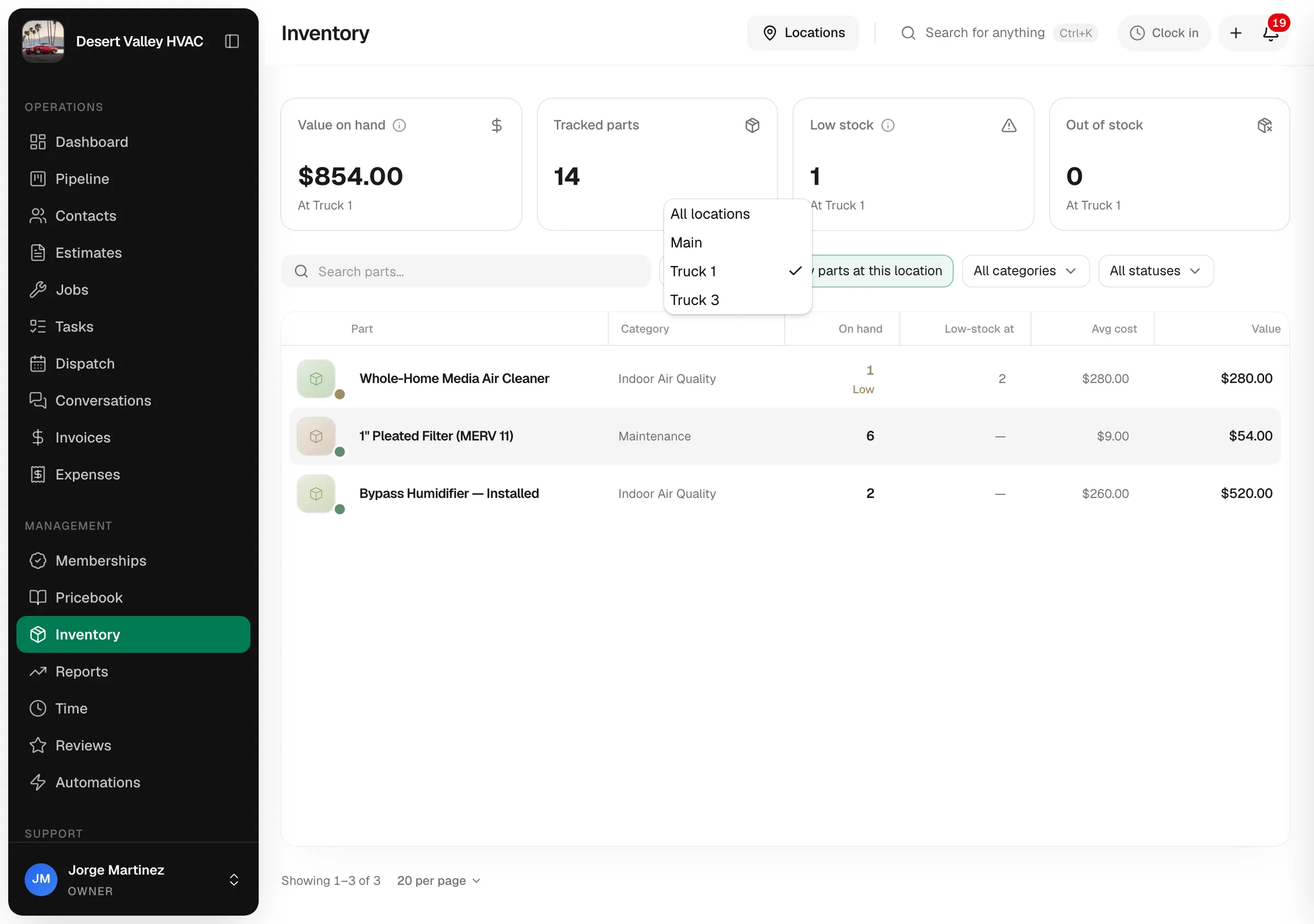Go to Contacts page
The height and width of the screenshot is (924, 1314).
click(134, 216)
